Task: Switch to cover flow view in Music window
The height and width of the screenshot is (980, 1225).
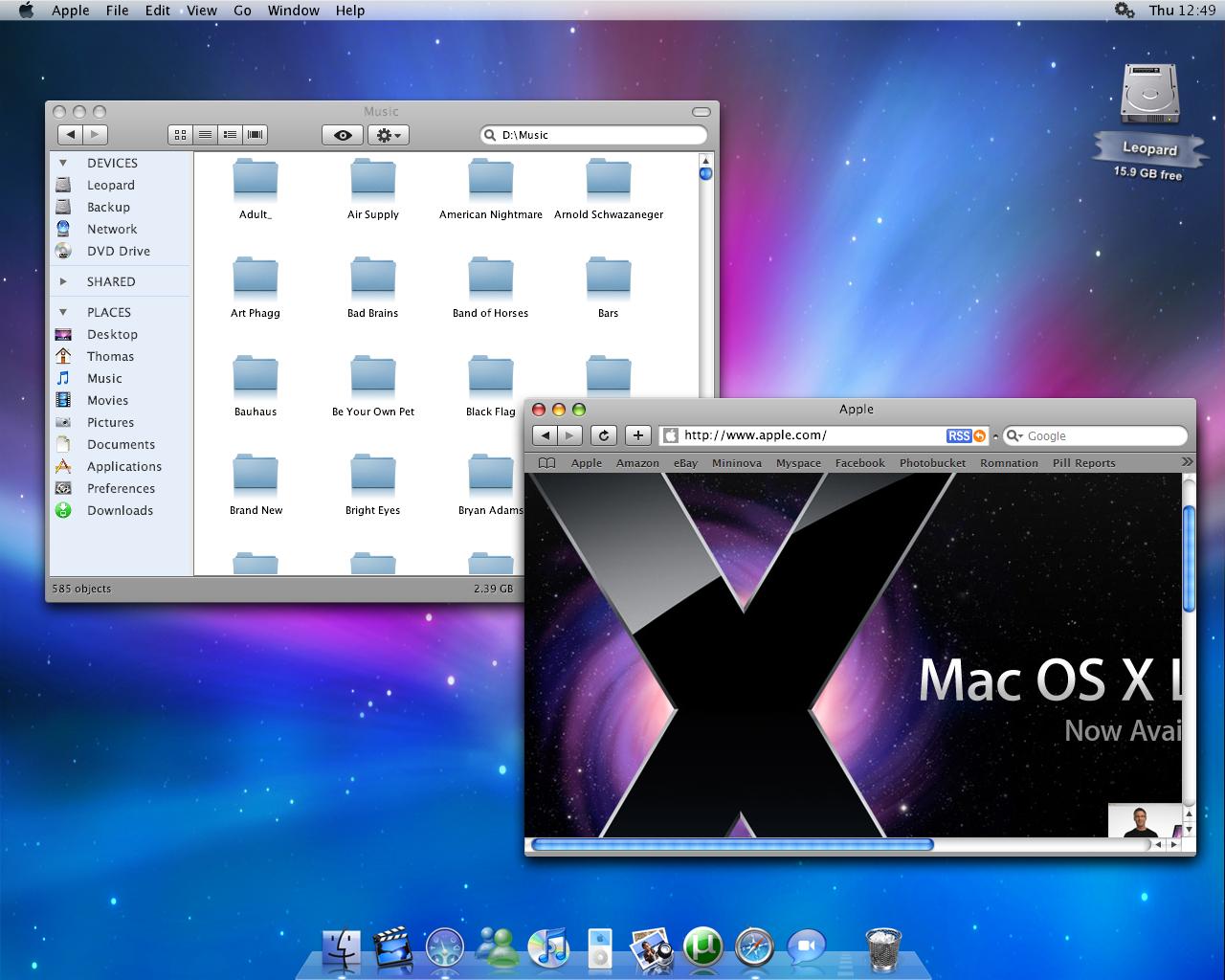Action: click(x=256, y=135)
